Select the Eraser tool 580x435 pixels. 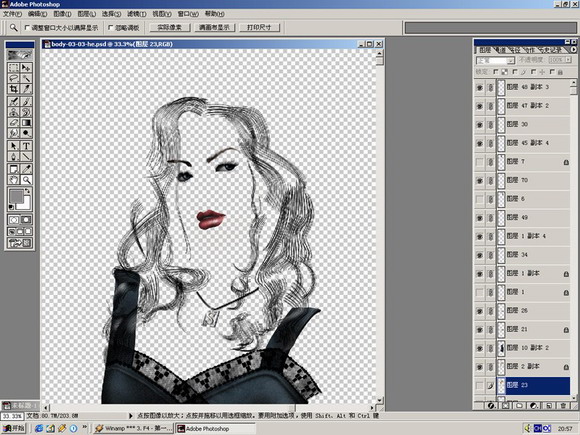click(14, 122)
